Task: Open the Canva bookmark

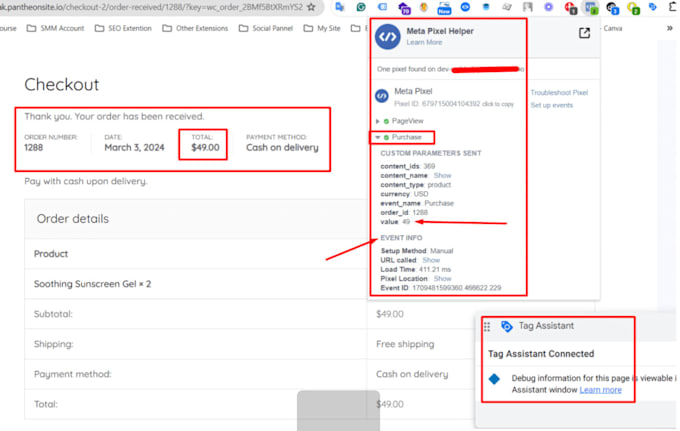Action: tap(612, 28)
